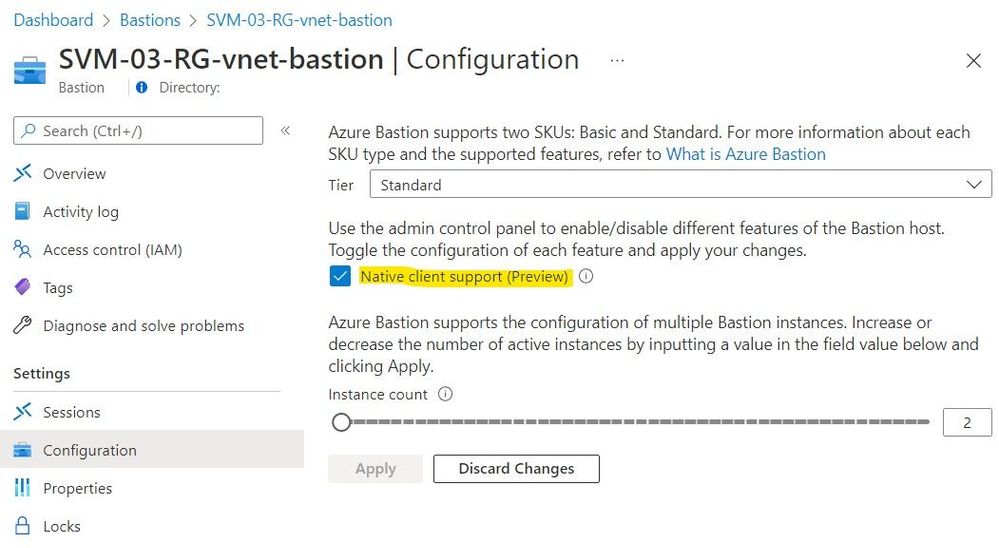Click the Access control people icon
The width and height of the screenshot is (999, 548).
(22, 249)
